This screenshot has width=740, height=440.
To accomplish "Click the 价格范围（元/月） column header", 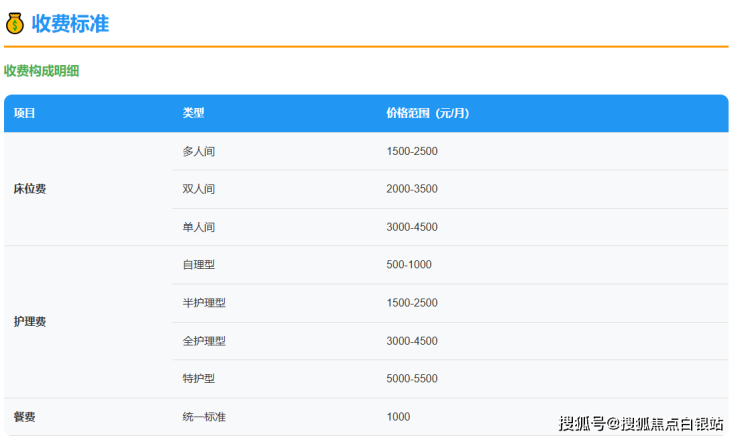I will pyautogui.click(x=427, y=114).
